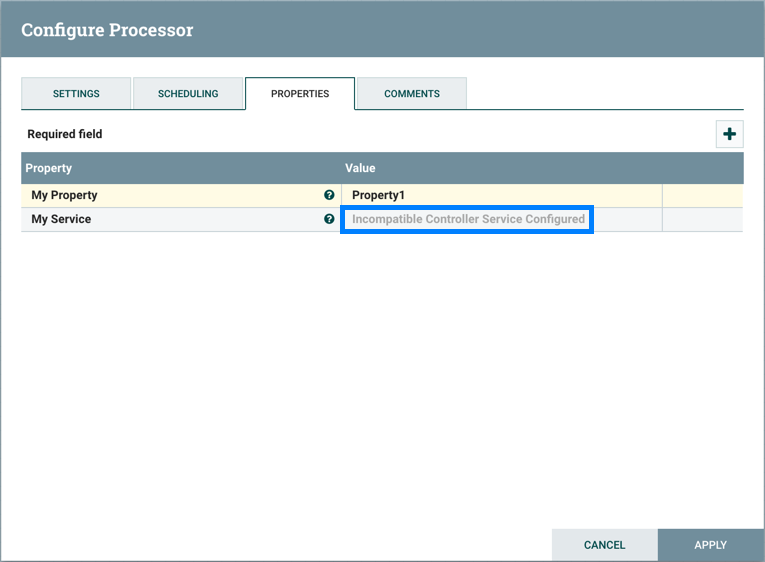
Task: Select the Properties tab
Action: (x=300, y=93)
